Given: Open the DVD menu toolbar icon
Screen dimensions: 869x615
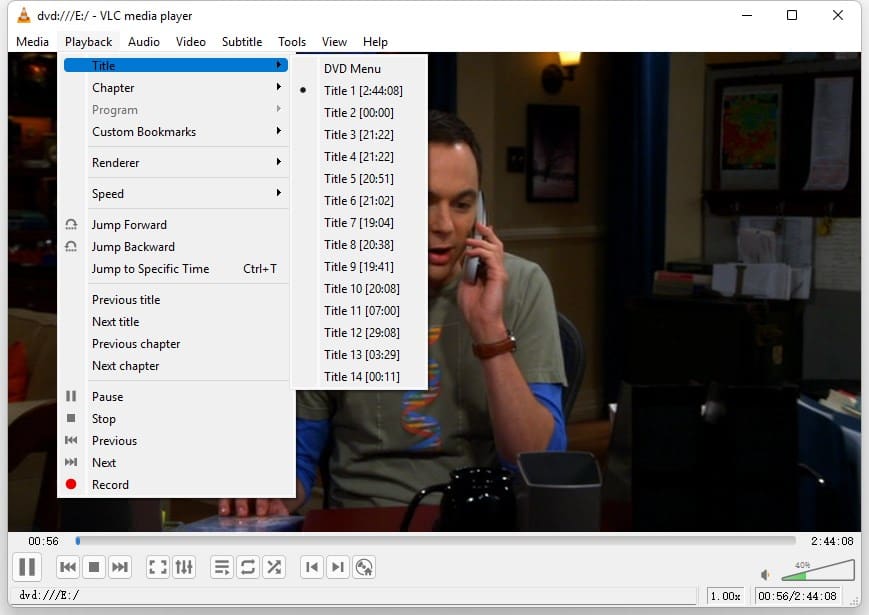Looking at the screenshot, I should 364,567.
